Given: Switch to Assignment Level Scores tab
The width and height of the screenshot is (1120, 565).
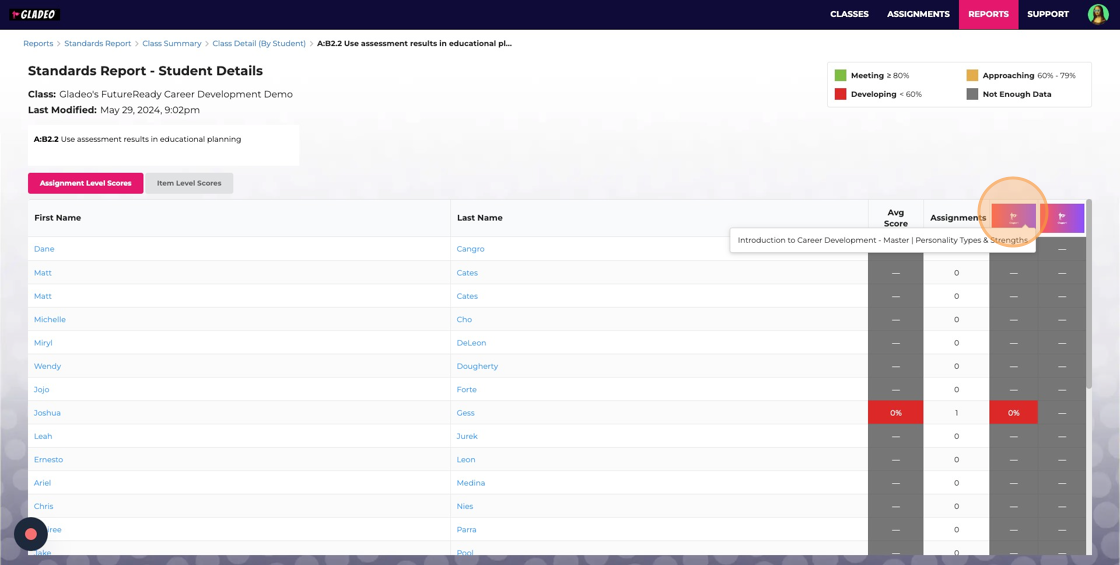Looking at the screenshot, I should coord(86,184).
